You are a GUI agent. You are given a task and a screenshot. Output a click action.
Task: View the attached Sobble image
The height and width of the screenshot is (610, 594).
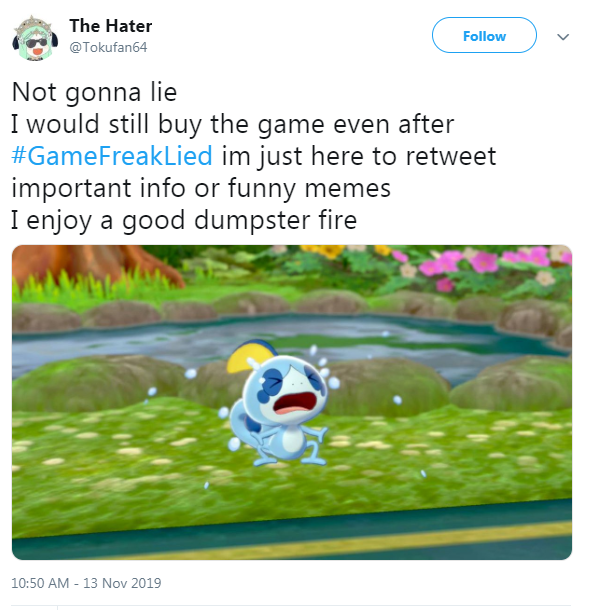pos(292,402)
